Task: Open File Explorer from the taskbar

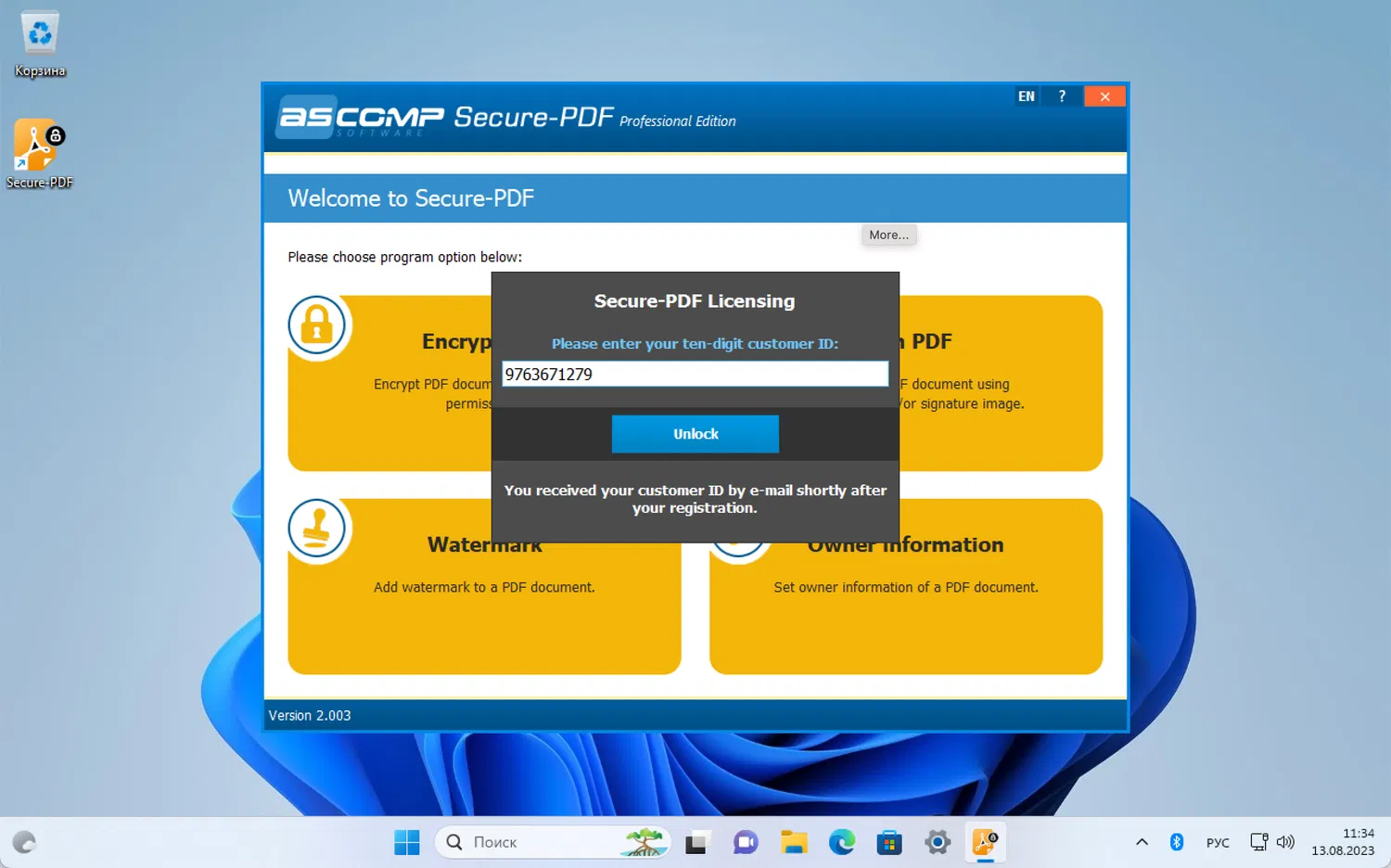Action: (794, 842)
